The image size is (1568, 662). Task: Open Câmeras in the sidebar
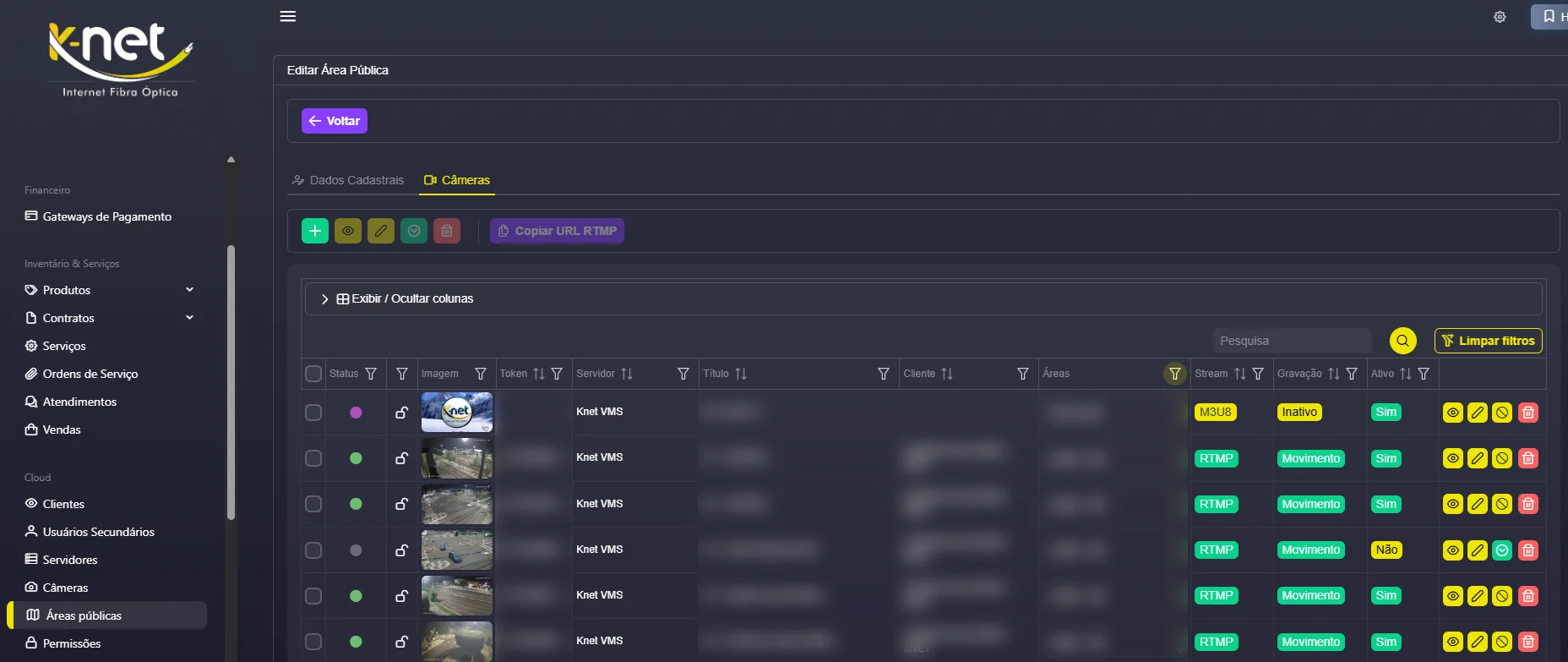click(57, 588)
